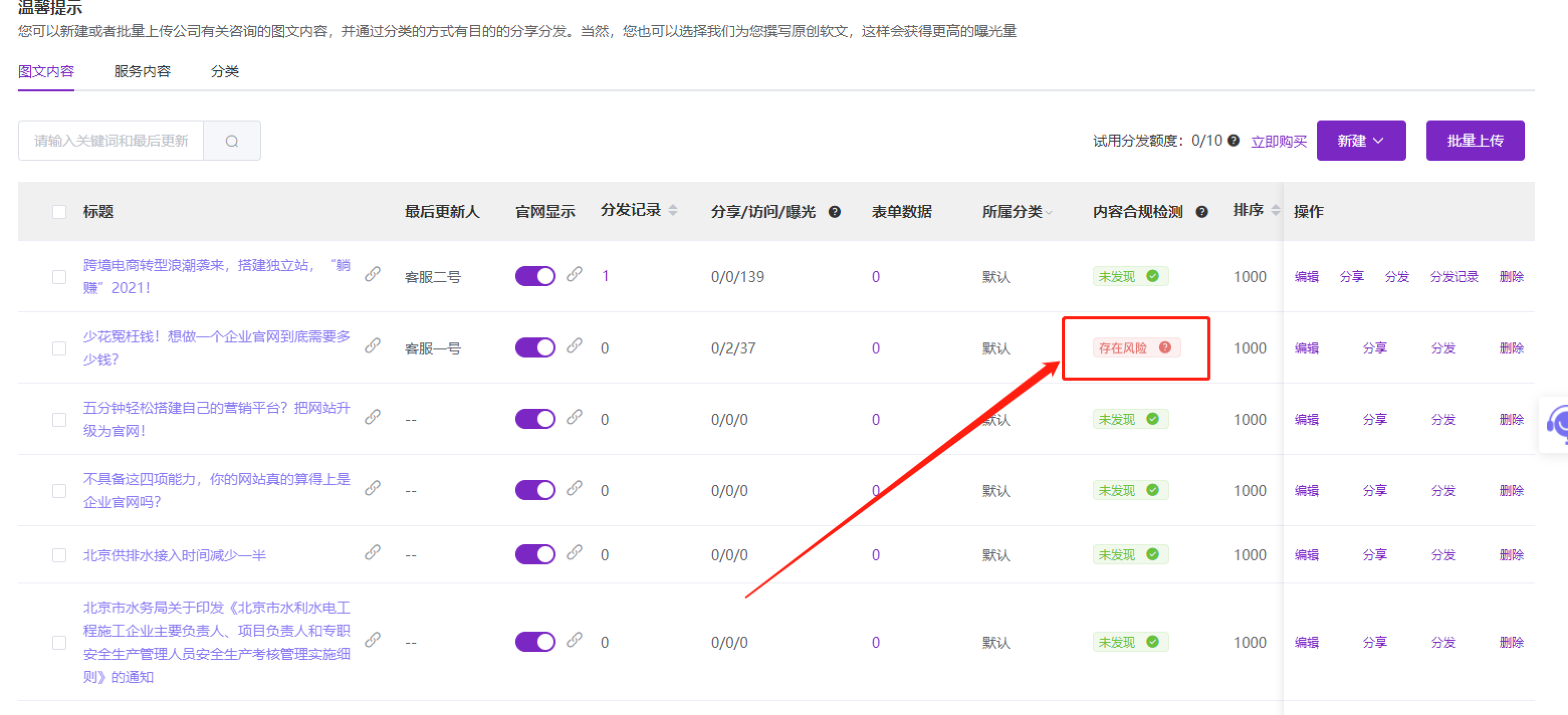Copy link icon after 五分钟轻松搭建 title
Viewport: 1568px width, 715px height.
(x=373, y=416)
